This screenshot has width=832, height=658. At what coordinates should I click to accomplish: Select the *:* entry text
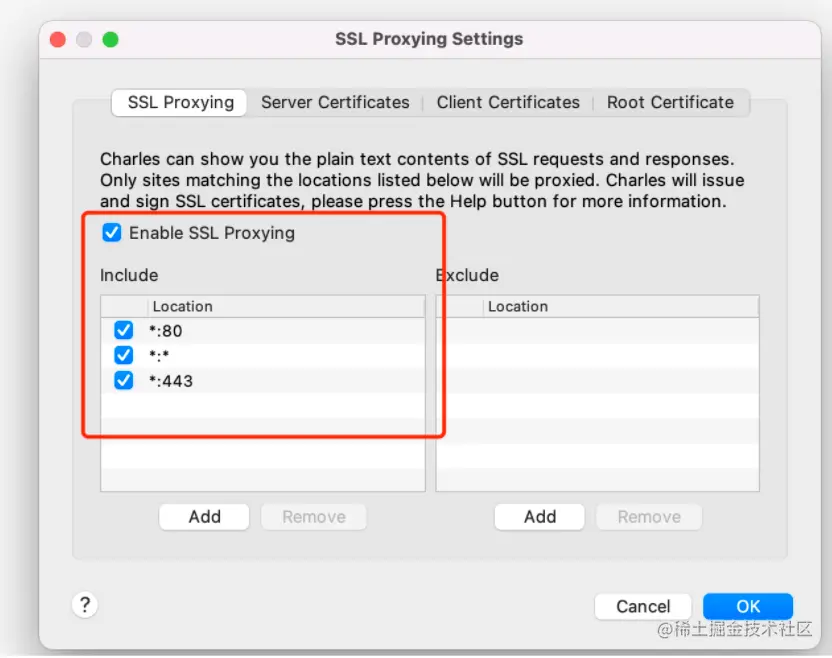pyautogui.click(x=159, y=355)
